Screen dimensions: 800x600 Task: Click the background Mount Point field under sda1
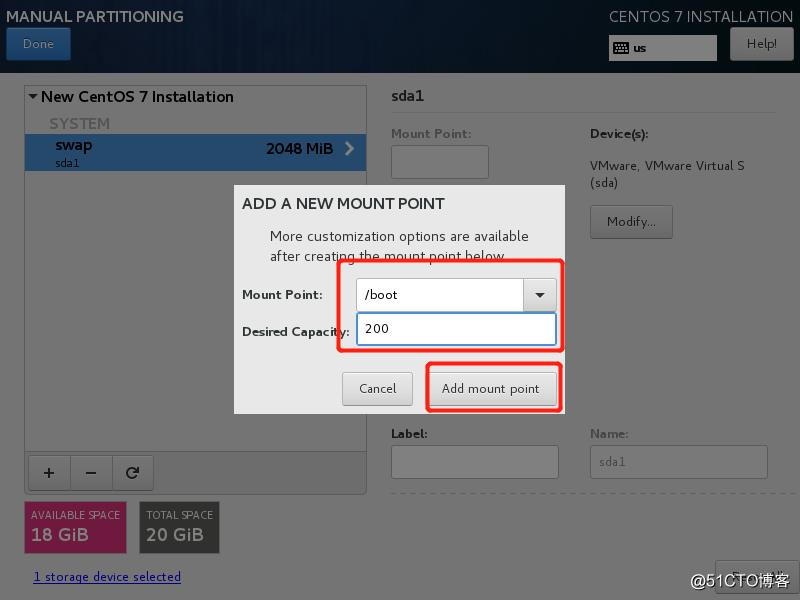pos(440,162)
